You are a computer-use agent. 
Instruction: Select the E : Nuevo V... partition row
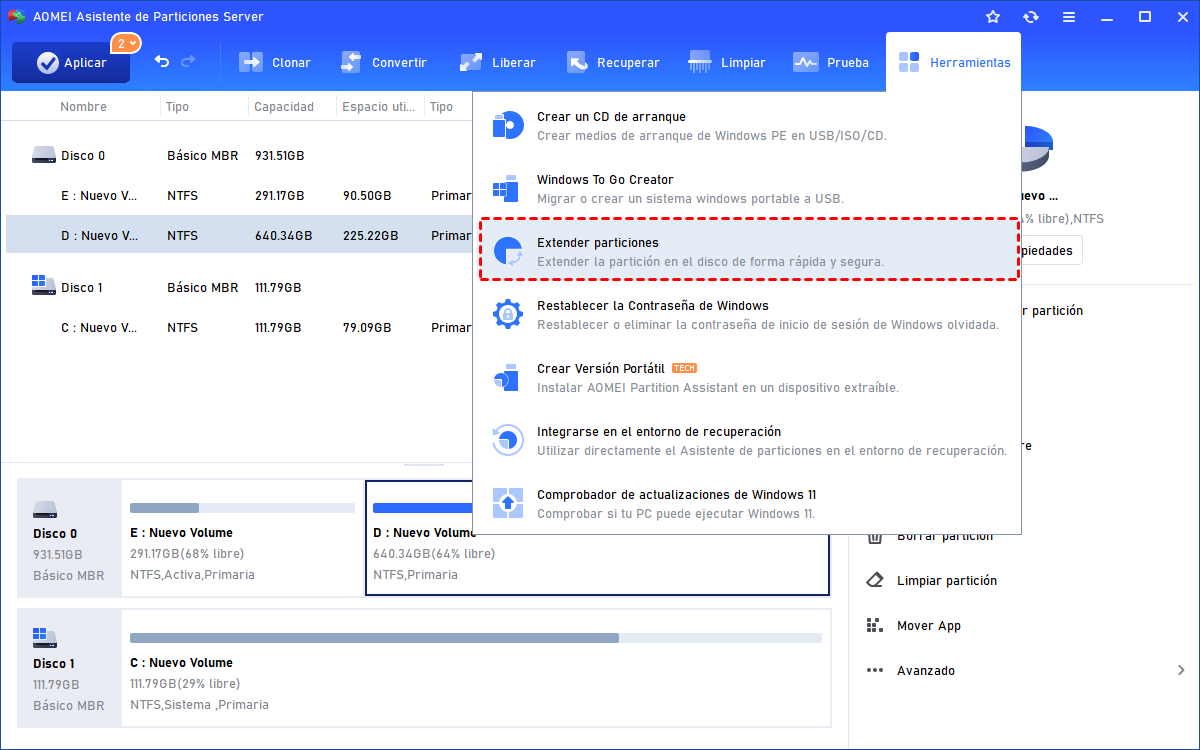point(238,196)
